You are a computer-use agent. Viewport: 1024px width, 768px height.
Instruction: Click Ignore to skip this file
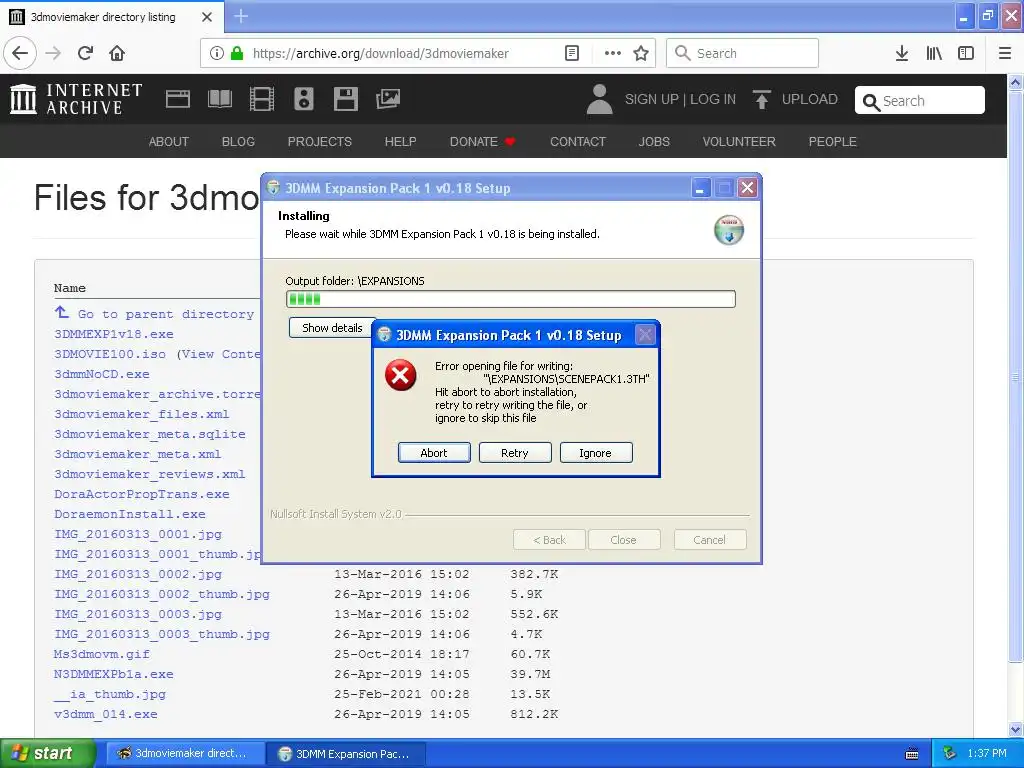pos(596,453)
